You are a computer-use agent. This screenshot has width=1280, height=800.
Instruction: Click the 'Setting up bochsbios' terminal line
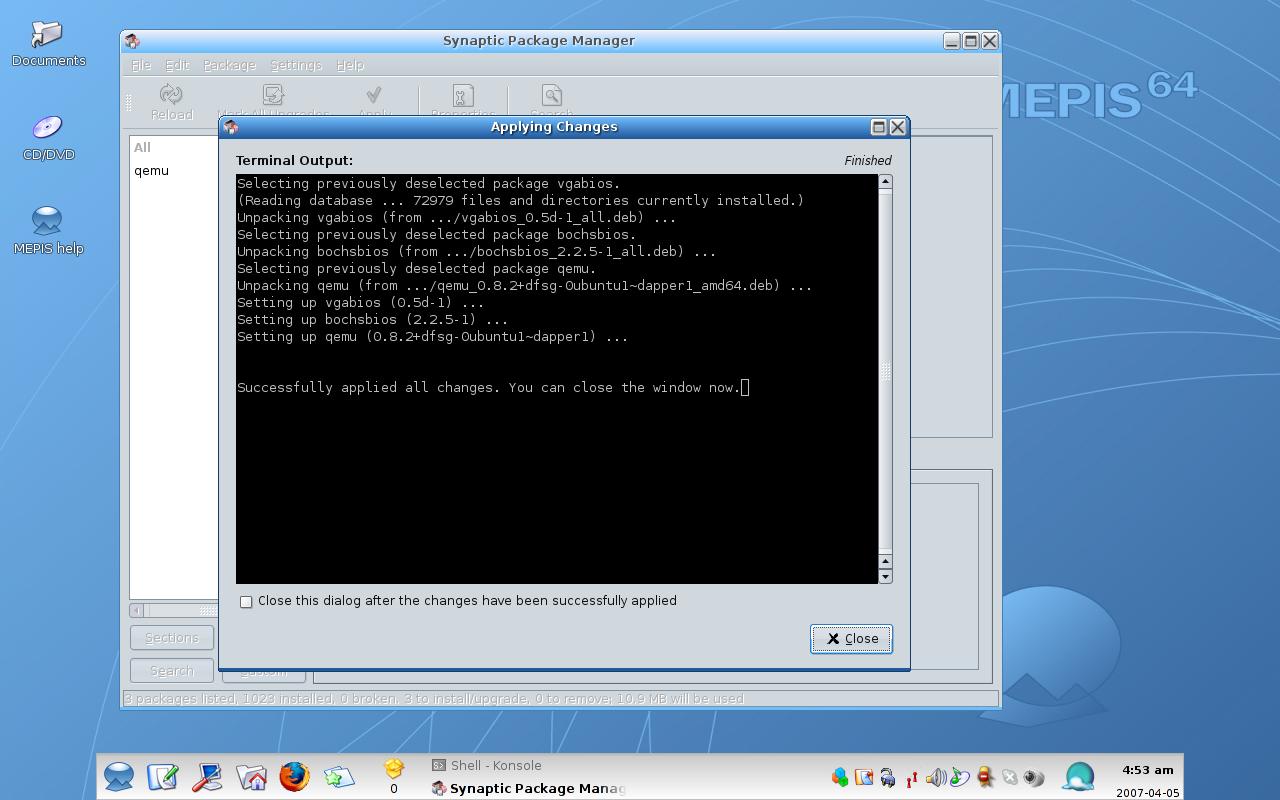372,319
